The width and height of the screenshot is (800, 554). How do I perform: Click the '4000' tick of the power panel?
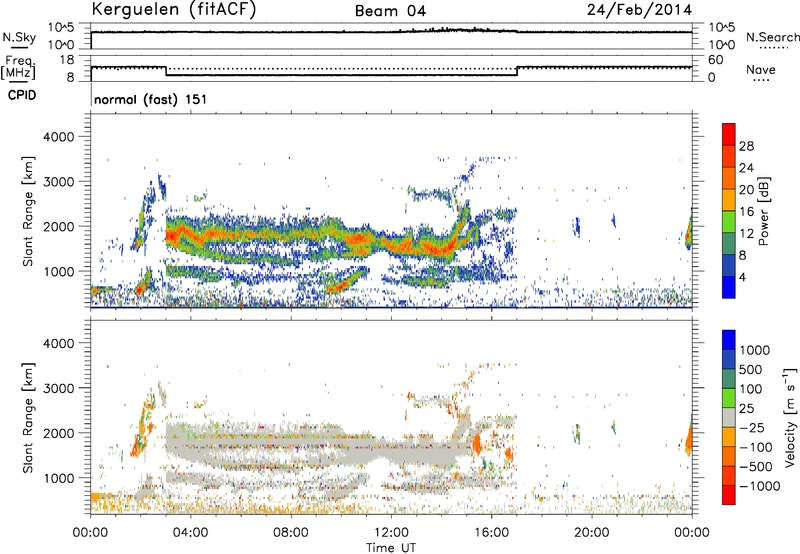pos(59,137)
